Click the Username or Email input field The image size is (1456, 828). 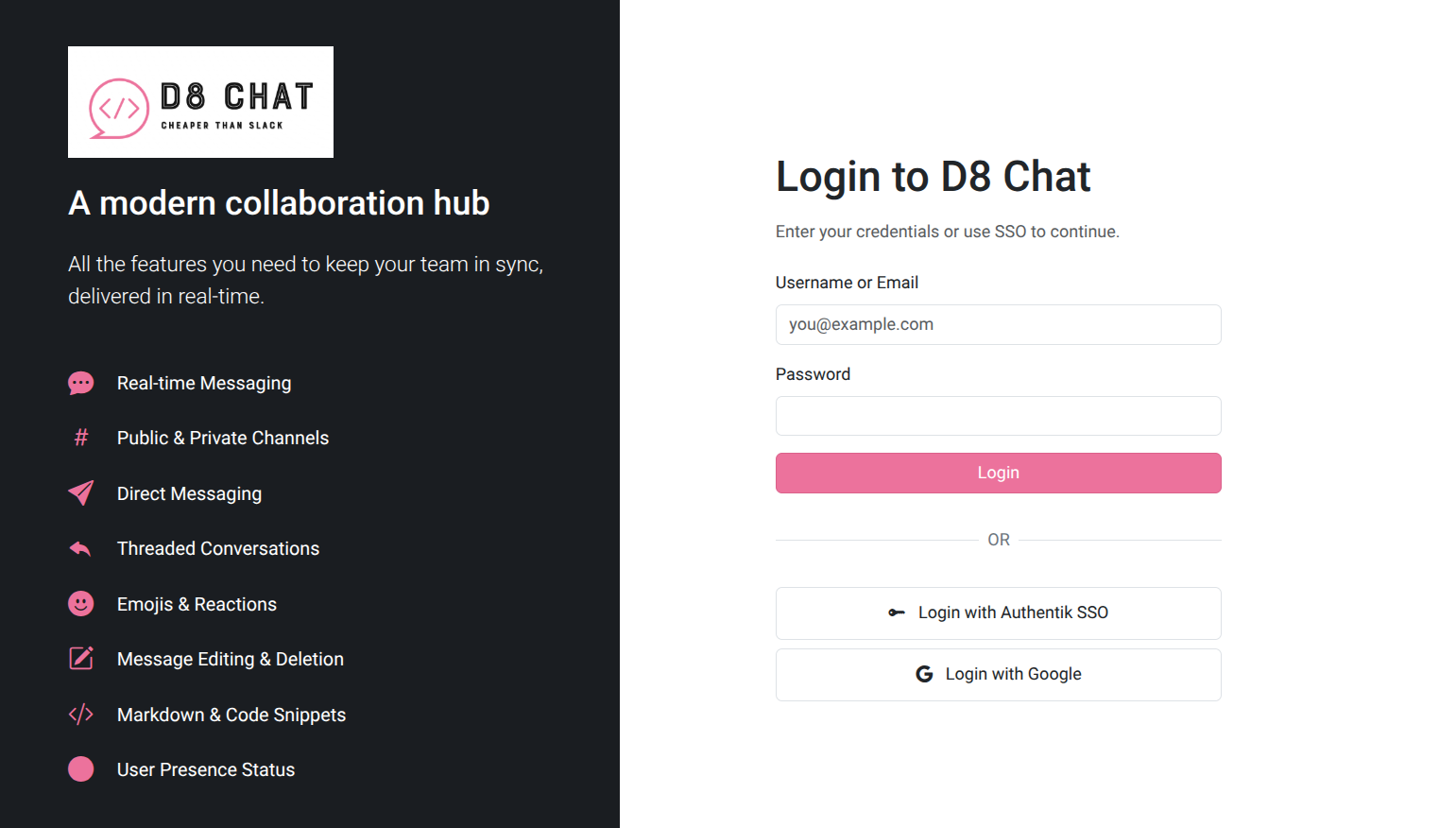click(998, 324)
